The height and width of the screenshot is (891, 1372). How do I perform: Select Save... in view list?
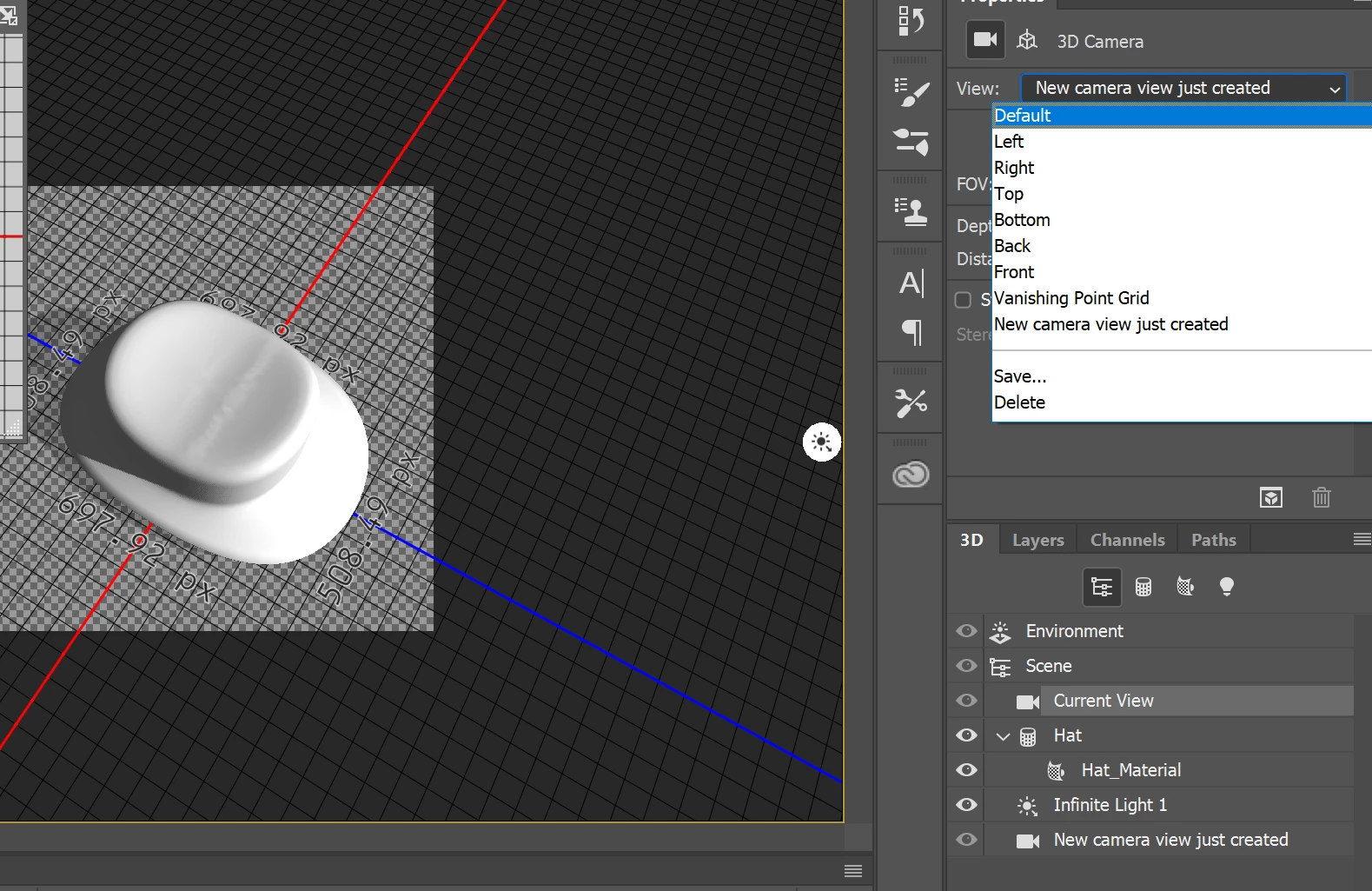(1182, 376)
